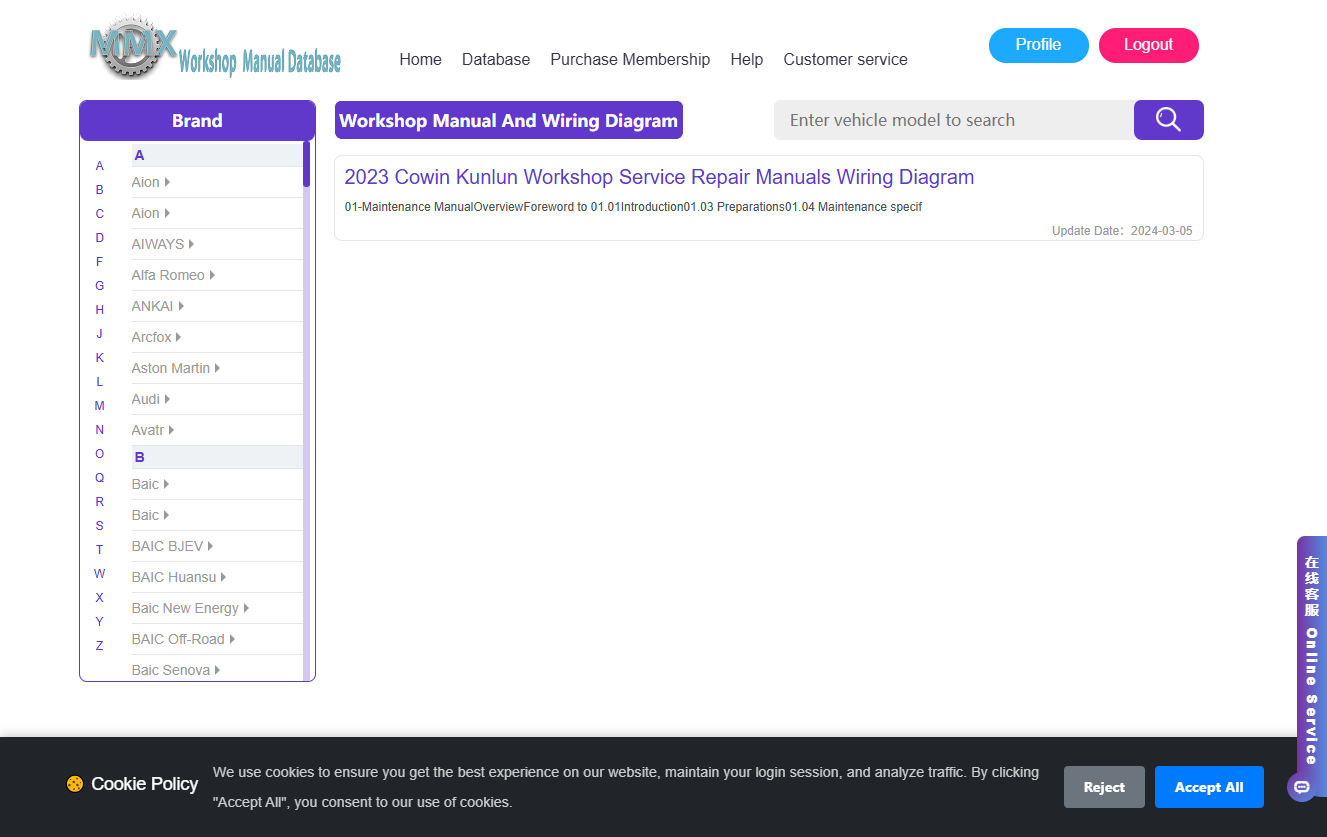Expand the Aston Martin brand entry
This screenshot has height=837, width=1327.
pos(176,368)
